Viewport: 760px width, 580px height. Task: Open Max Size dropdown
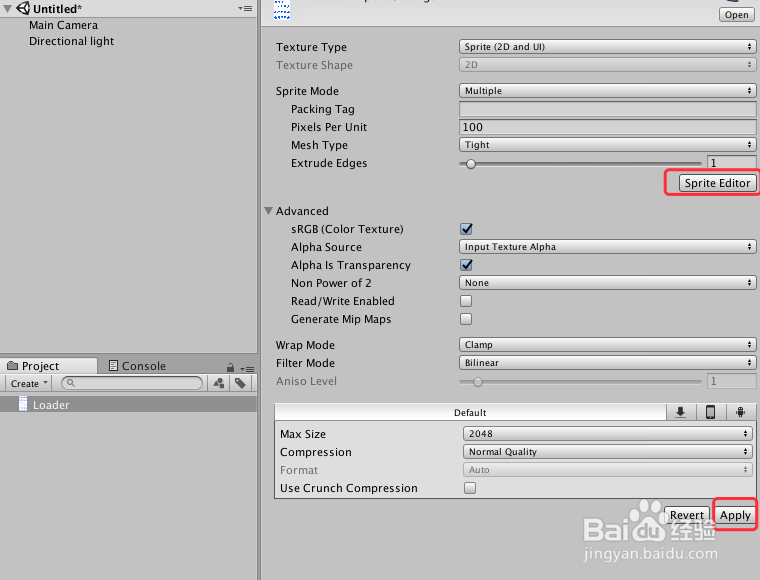click(607, 434)
